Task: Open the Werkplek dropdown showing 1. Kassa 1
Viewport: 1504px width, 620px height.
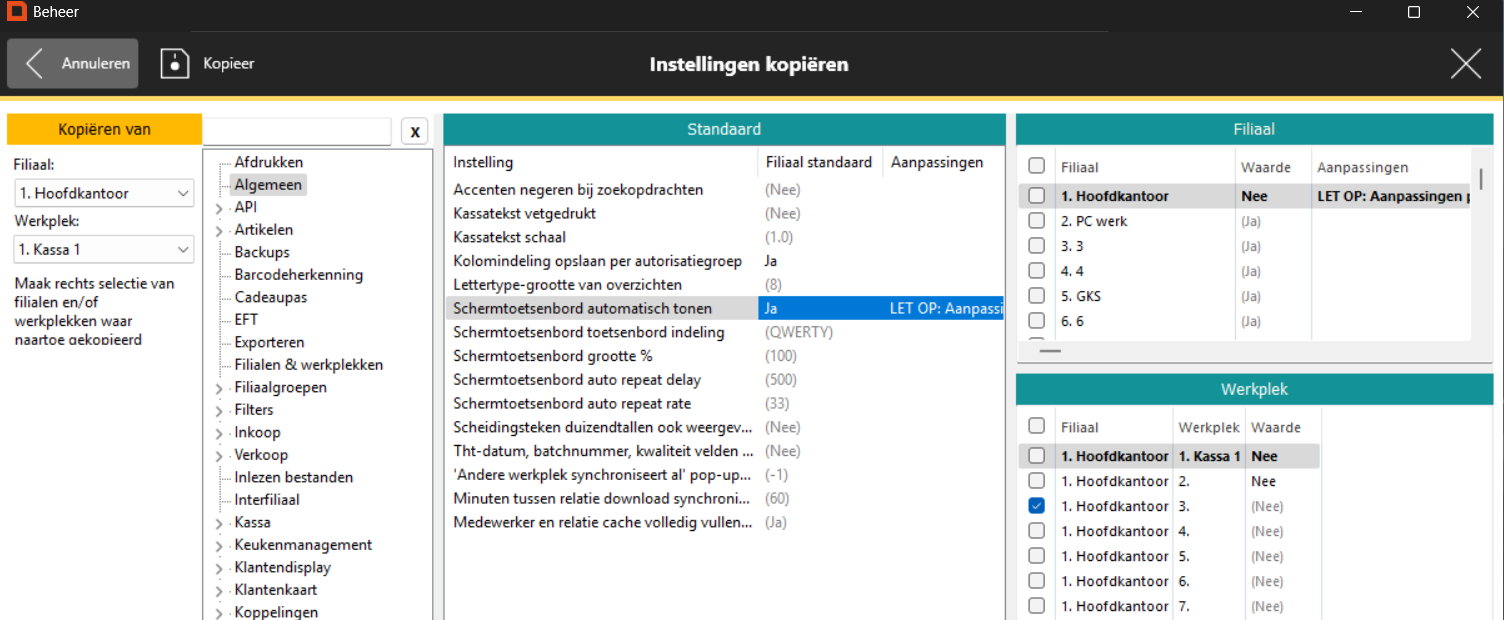Action: (104, 249)
